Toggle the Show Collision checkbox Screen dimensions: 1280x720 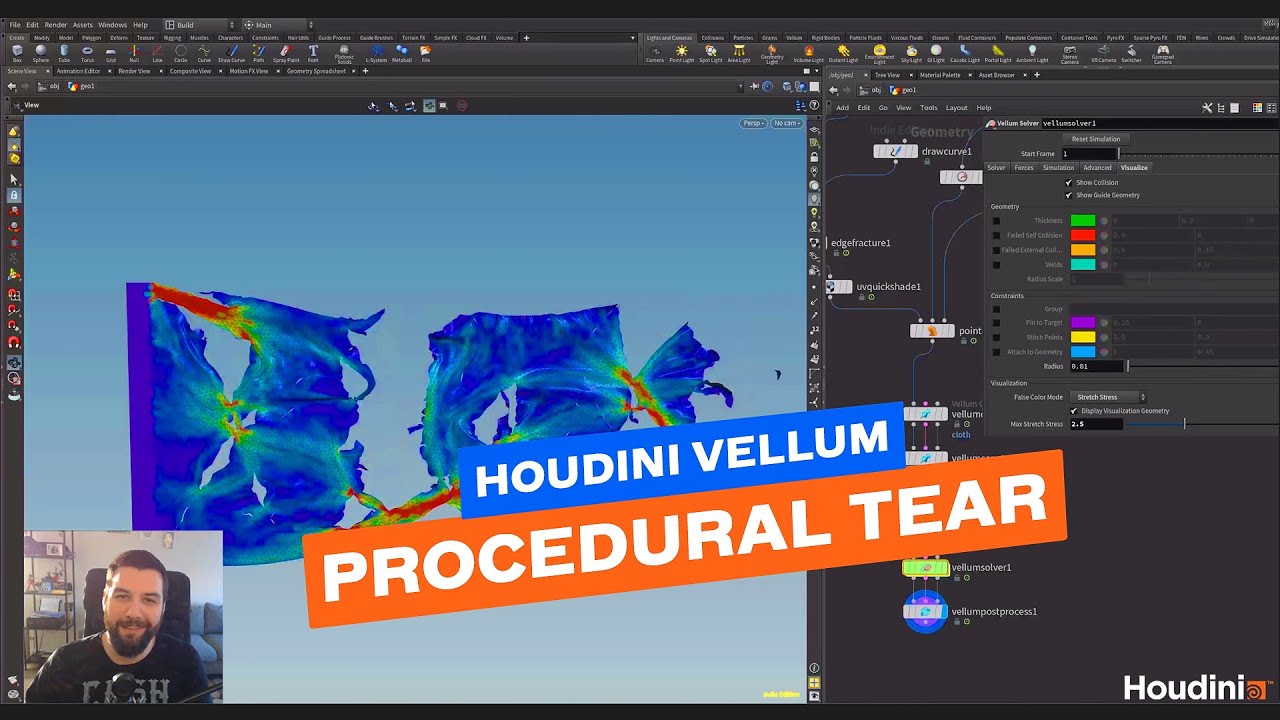[x=1068, y=183]
